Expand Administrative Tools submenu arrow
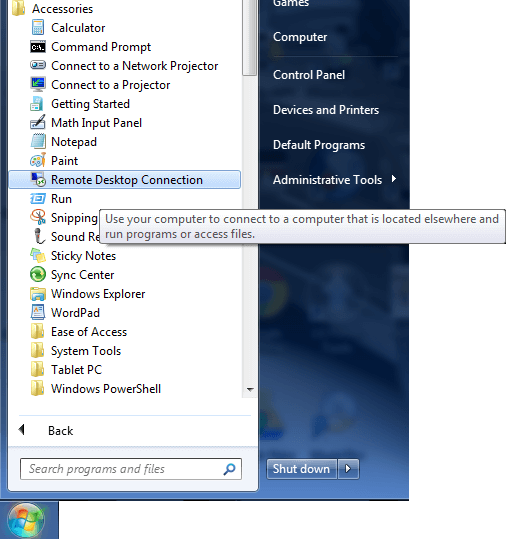Viewport: 522px width, 539px height. (394, 179)
